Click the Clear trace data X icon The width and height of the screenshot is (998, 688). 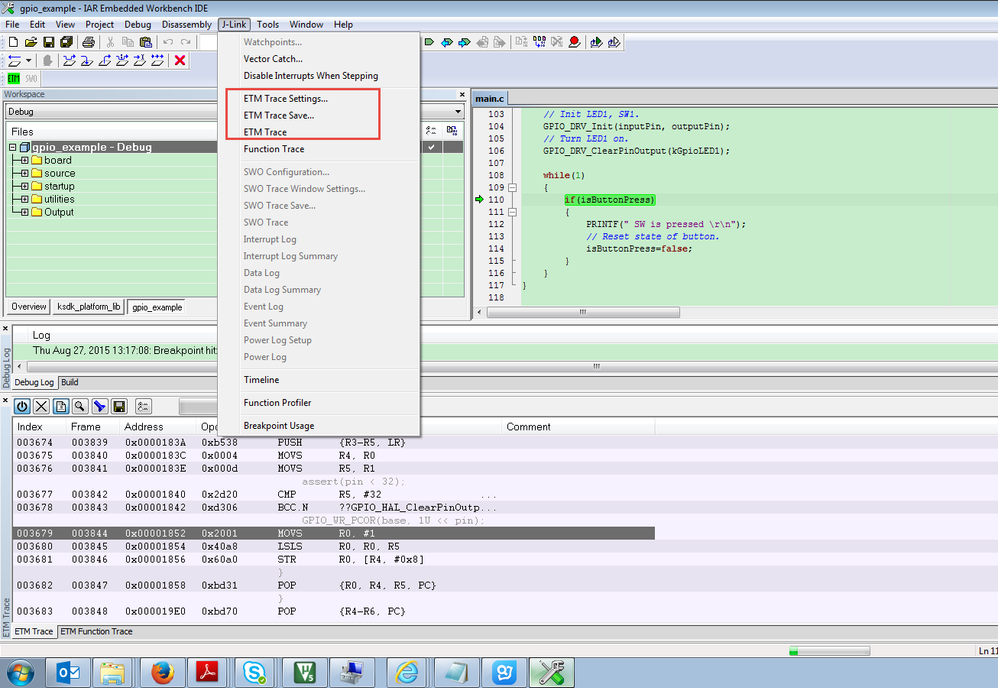(x=41, y=406)
